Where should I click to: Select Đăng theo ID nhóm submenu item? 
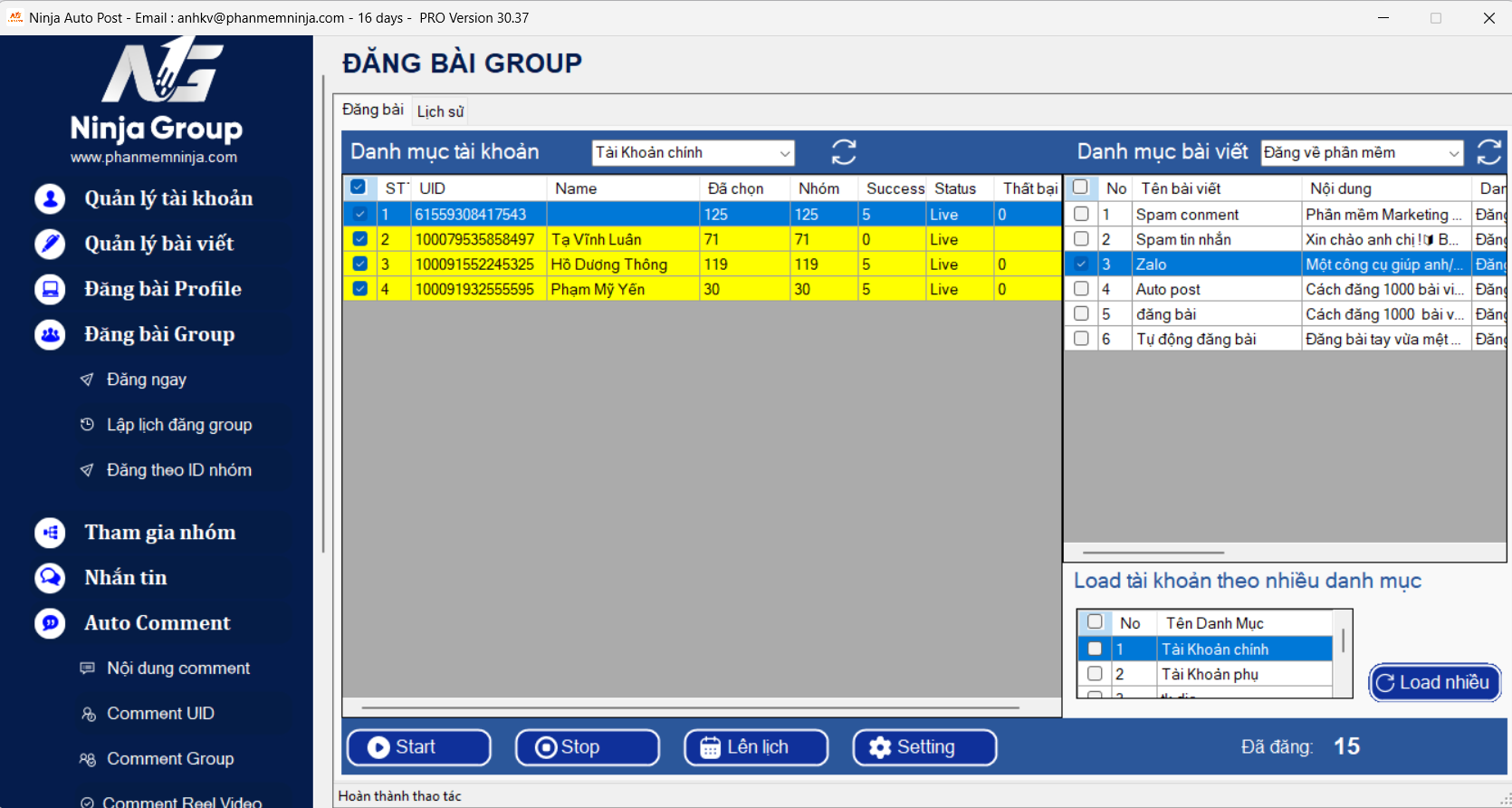(179, 470)
